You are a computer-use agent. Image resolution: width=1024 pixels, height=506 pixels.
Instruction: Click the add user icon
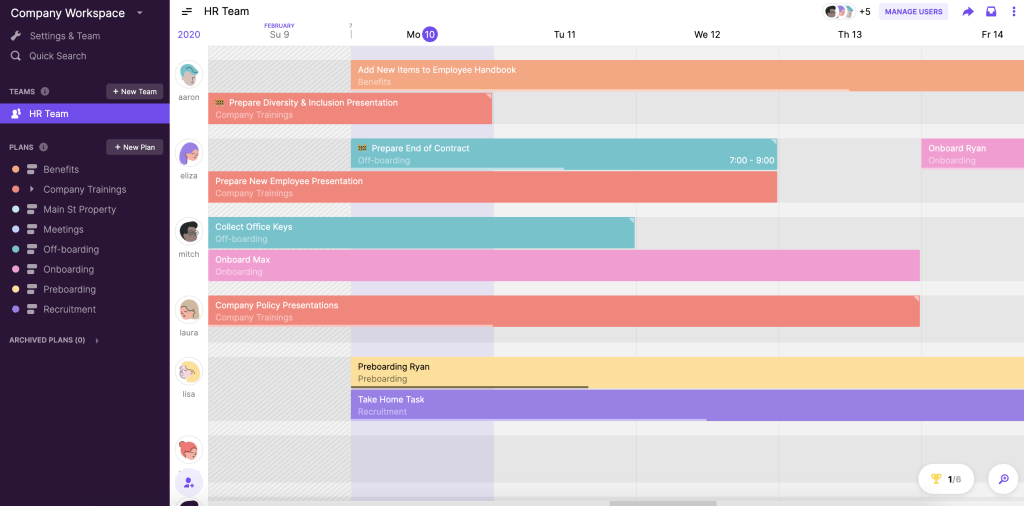click(x=189, y=483)
